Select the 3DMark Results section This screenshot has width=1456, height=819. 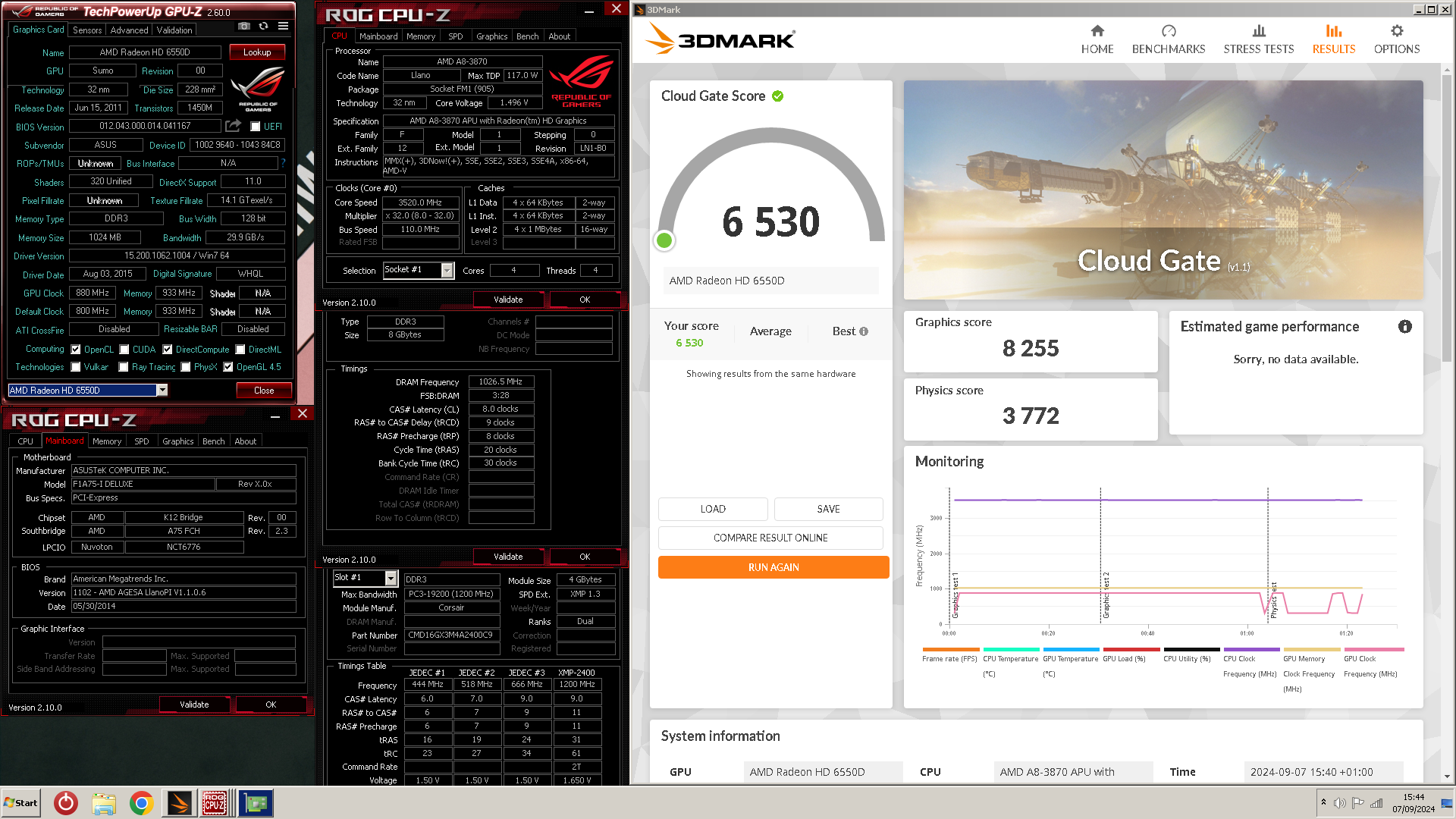[1334, 39]
